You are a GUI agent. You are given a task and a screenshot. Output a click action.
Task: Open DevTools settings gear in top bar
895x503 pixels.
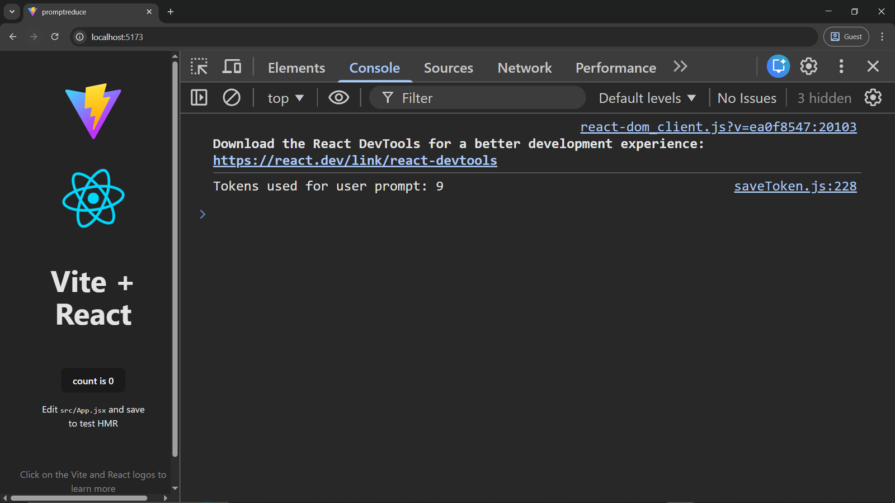coord(809,67)
